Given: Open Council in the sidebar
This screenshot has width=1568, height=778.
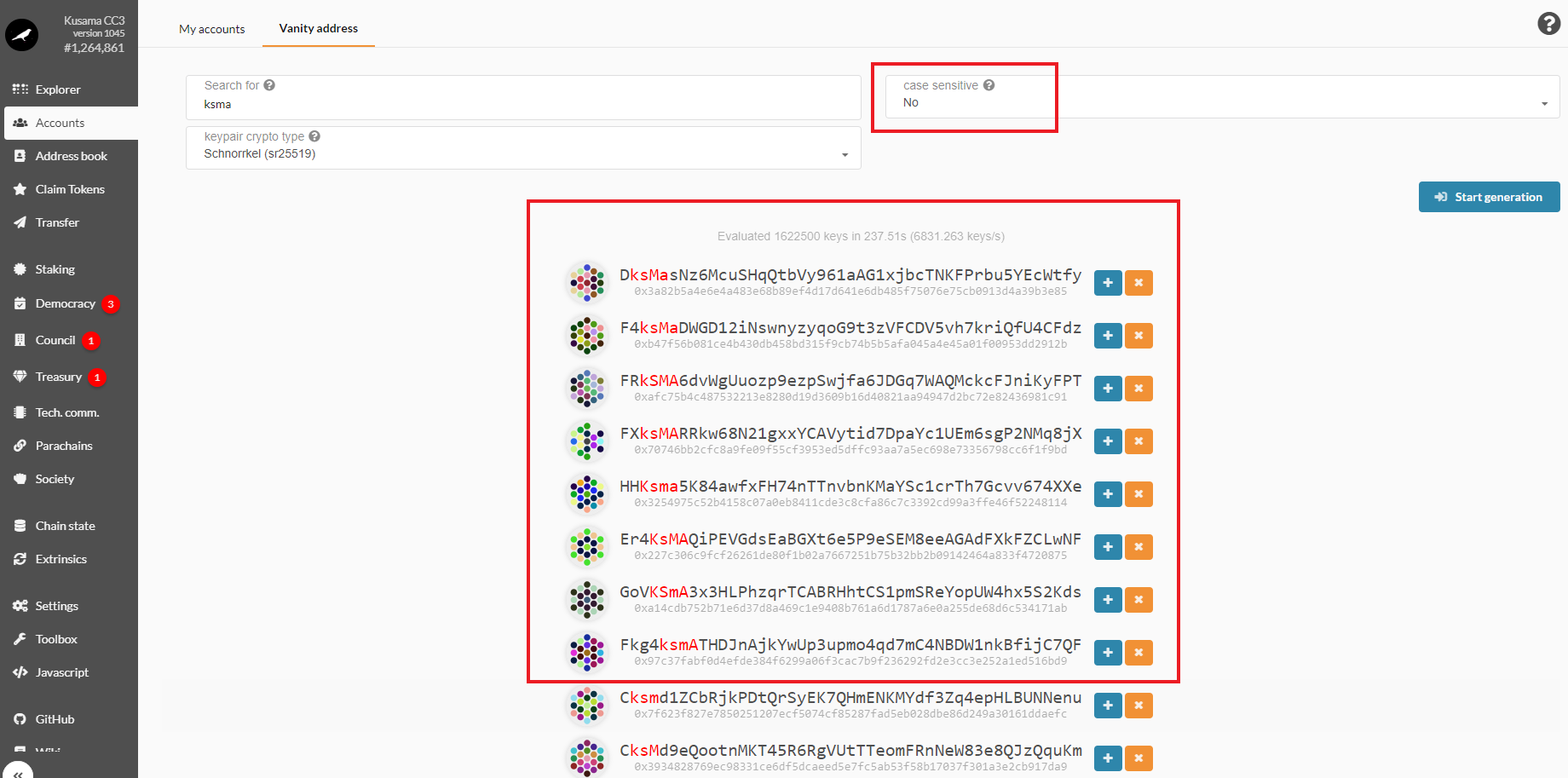Looking at the screenshot, I should coord(69,340).
